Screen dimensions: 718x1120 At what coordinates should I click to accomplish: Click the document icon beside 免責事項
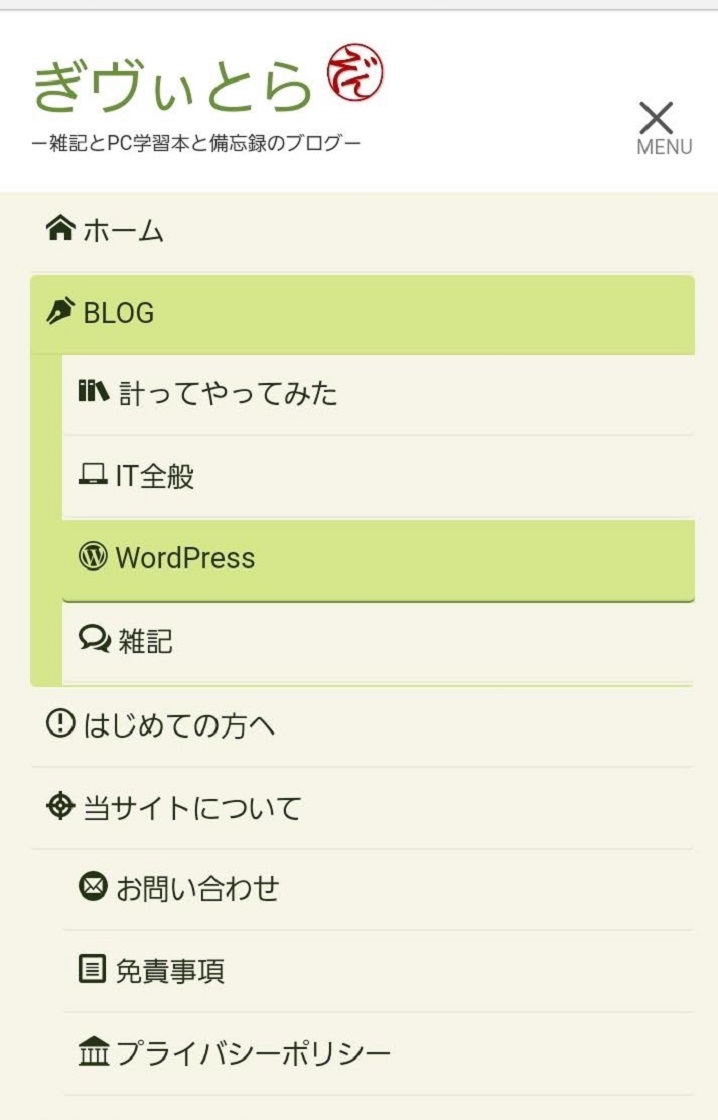[x=94, y=969]
